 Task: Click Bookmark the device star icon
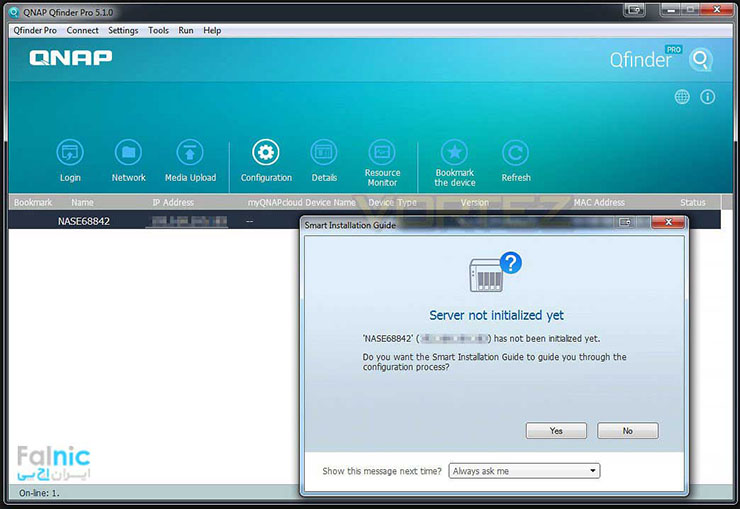[455, 152]
